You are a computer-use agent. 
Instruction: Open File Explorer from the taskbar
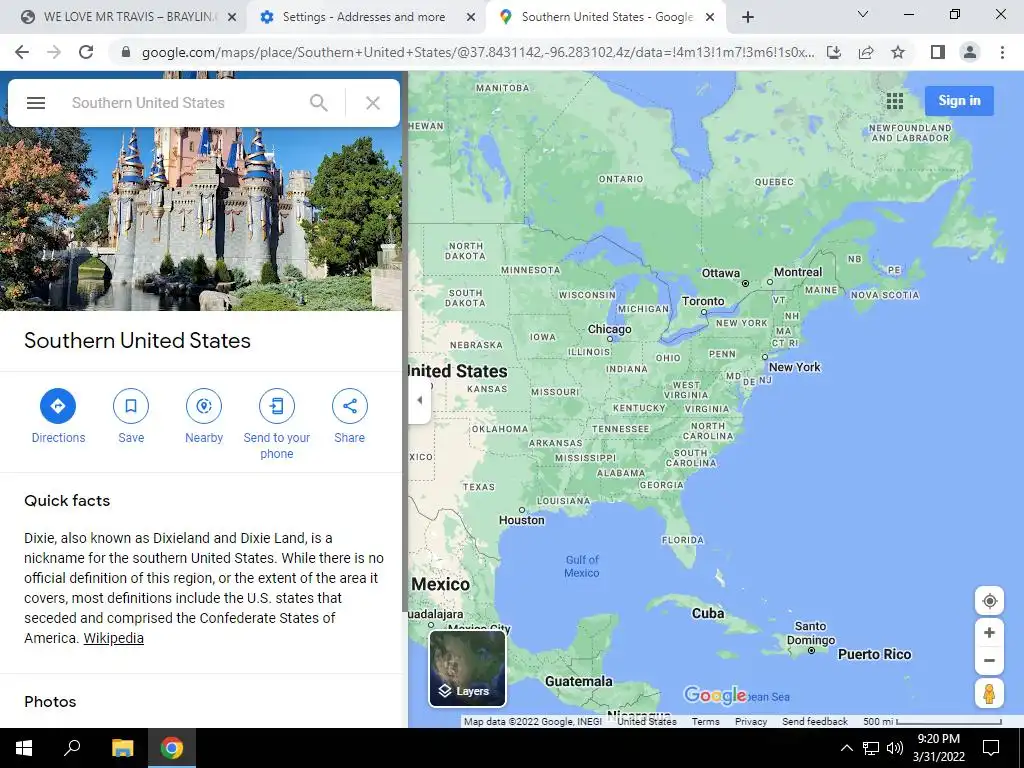pyautogui.click(x=122, y=748)
